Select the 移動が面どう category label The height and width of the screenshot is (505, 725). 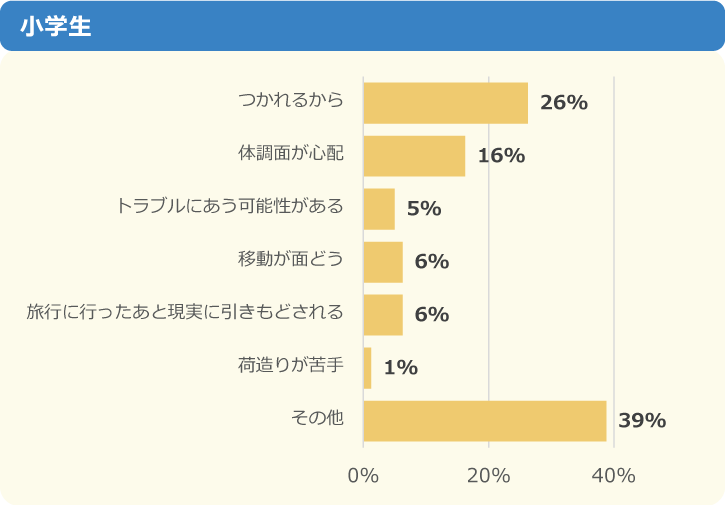[x=291, y=259]
